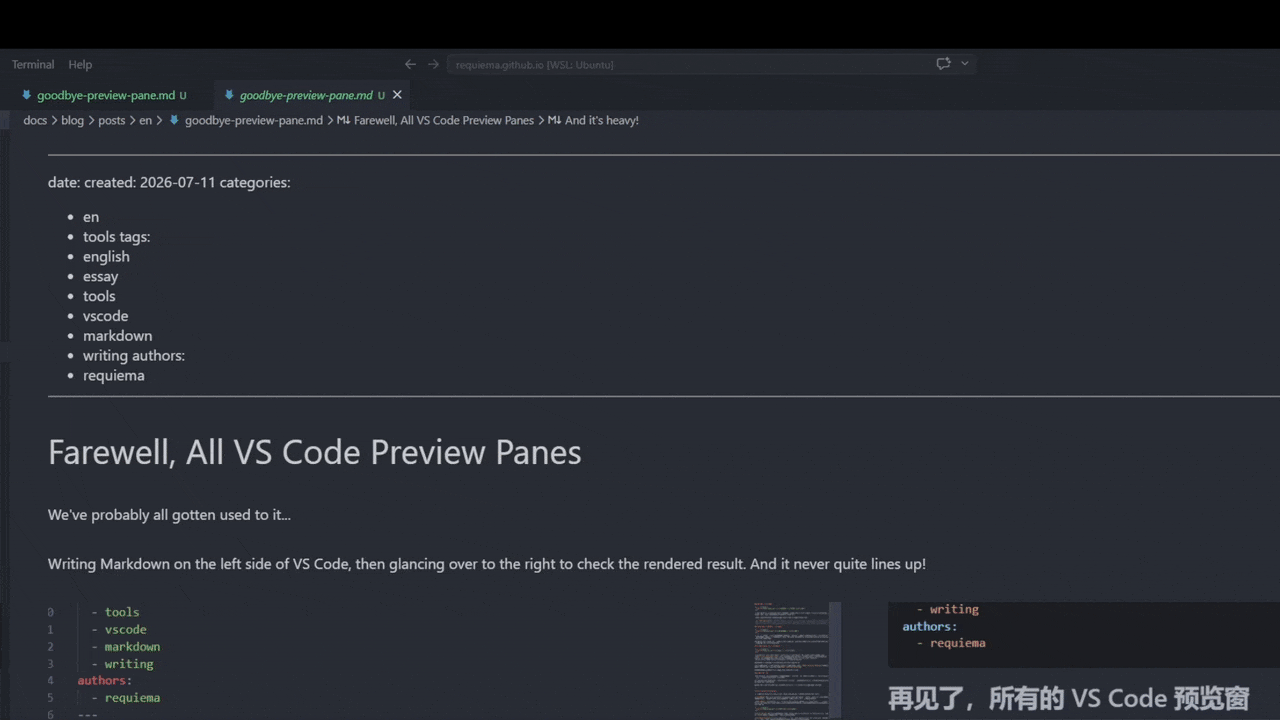Click the markdown symbol icon before the Farewell breadcrumb
The image size is (1280, 720).
343,120
